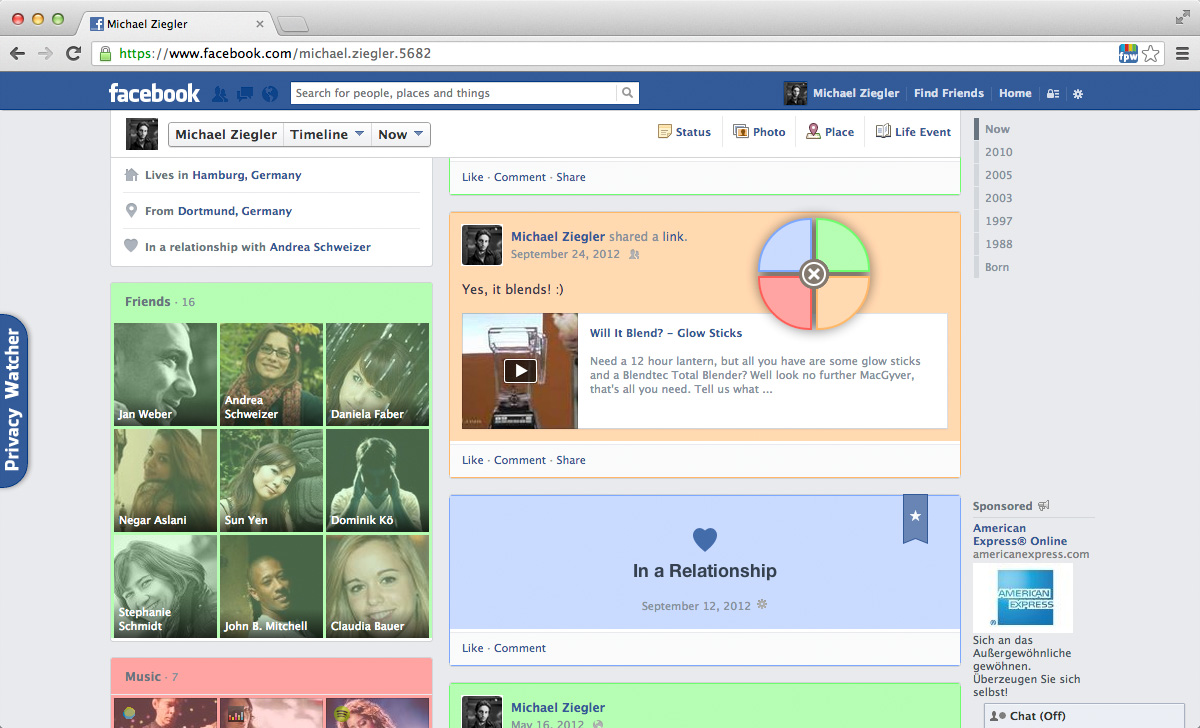
Task: Select the Photo tab in composer
Action: [759, 132]
